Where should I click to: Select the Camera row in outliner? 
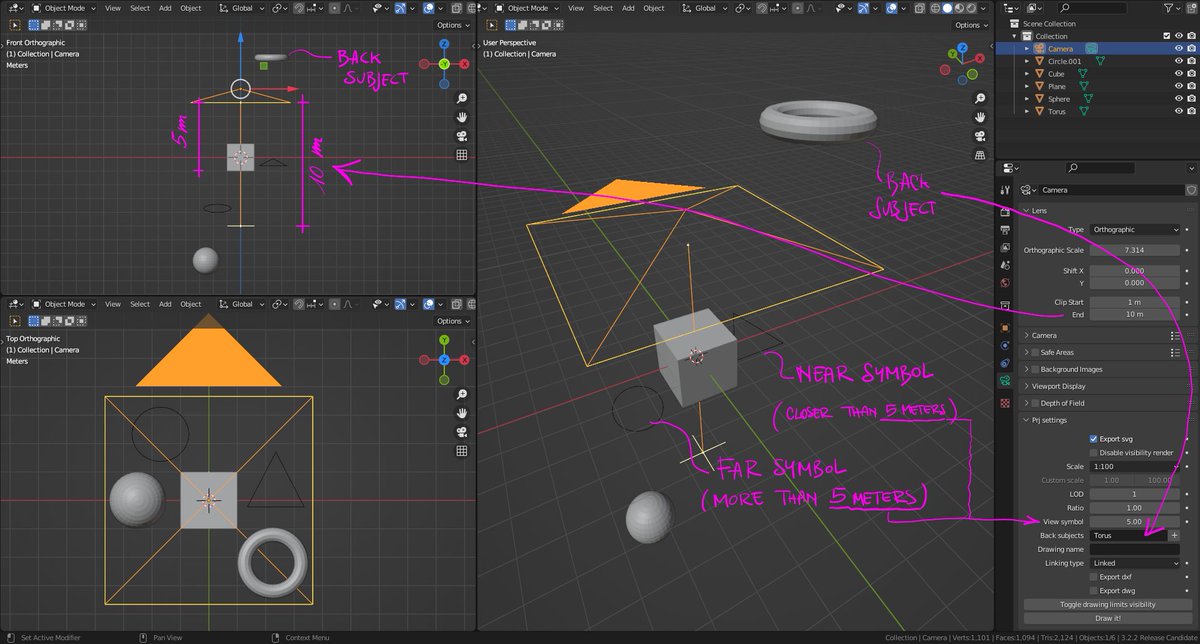pyautogui.click(x=1097, y=48)
